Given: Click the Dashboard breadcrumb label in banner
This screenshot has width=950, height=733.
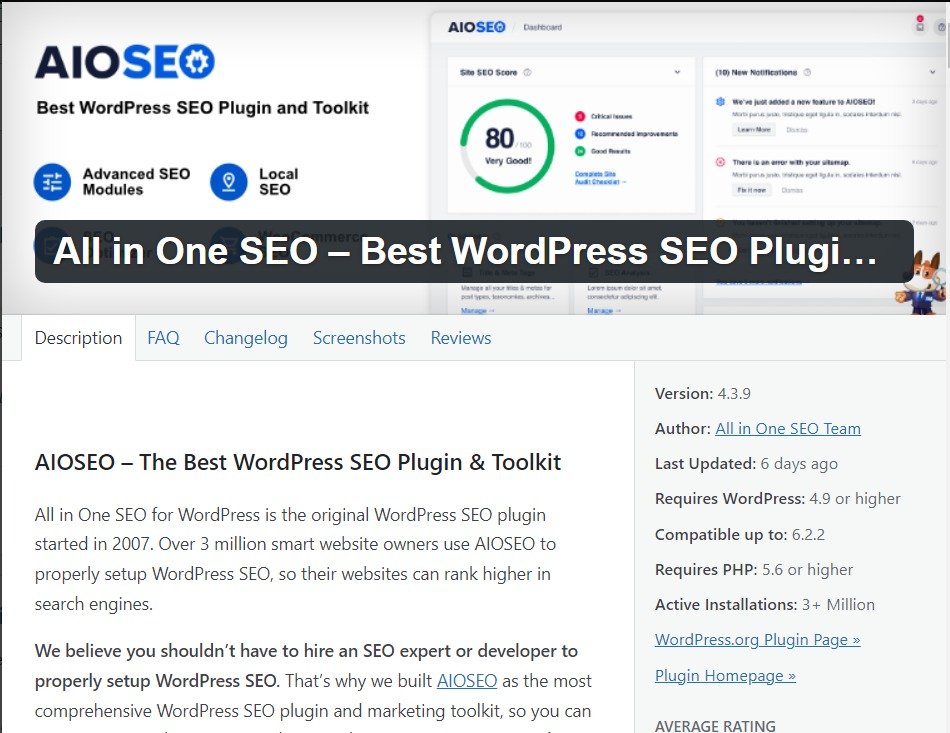Looking at the screenshot, I should (542, 27).
